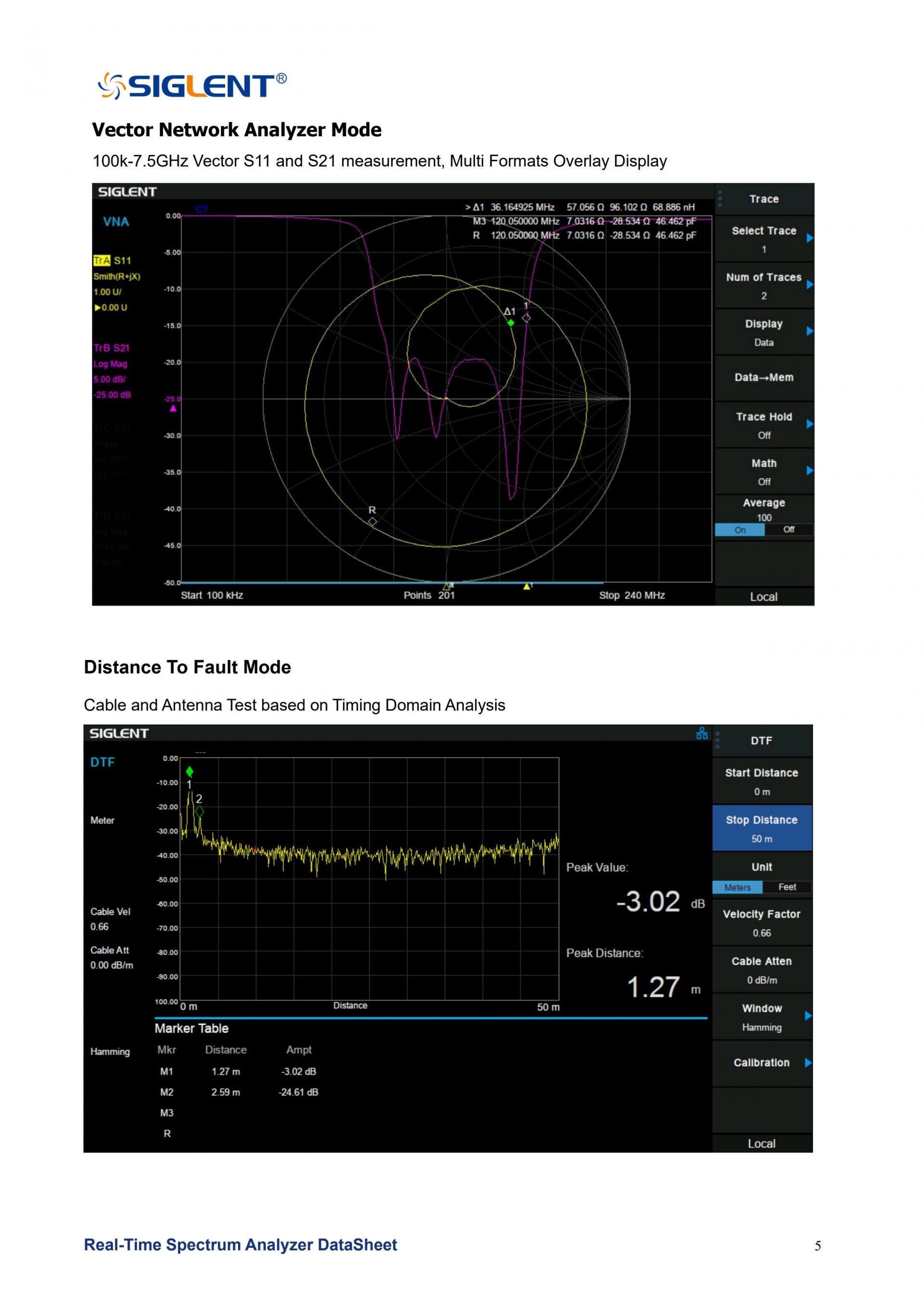Set DTF Unit to Feet
This screenshot has height=1307, width=924.
click(x=787, y=887)
